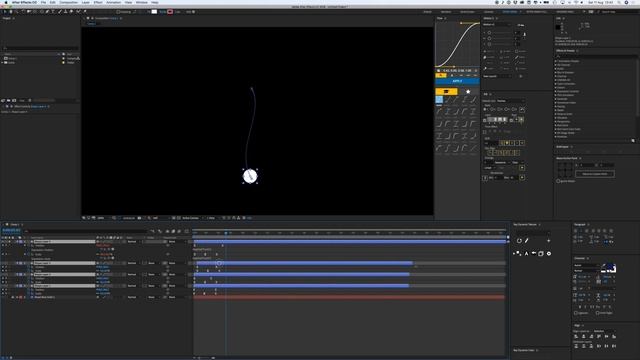Open viewer magnification ratio dropdown
The width and height of the screenshot is (640, 360).
102,218
